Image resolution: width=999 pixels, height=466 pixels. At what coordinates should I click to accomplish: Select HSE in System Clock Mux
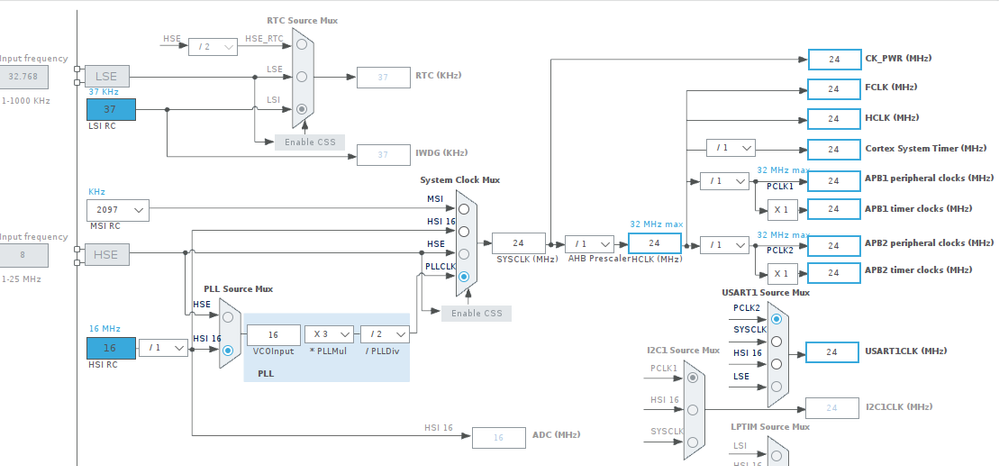[x=464, y=254]
